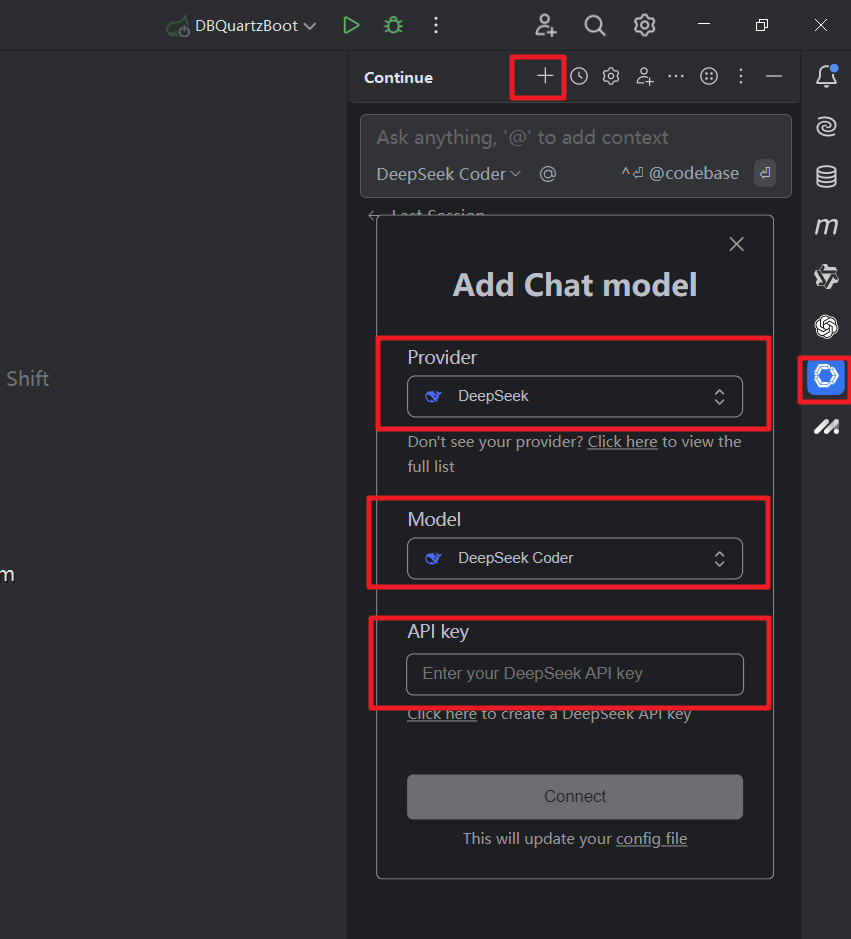
Task: Open the star-shaped AI tool in sidebar
Action: (x=826, y=276)
